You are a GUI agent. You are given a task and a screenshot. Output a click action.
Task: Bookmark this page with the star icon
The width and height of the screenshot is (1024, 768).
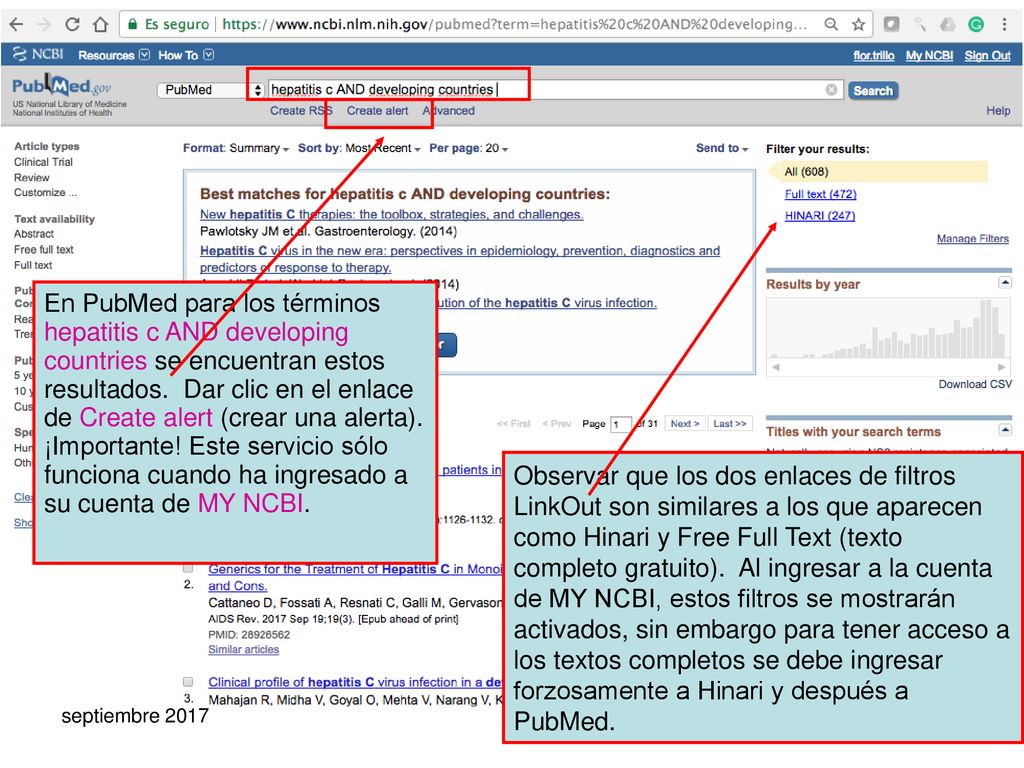click(x=858, y=24)
